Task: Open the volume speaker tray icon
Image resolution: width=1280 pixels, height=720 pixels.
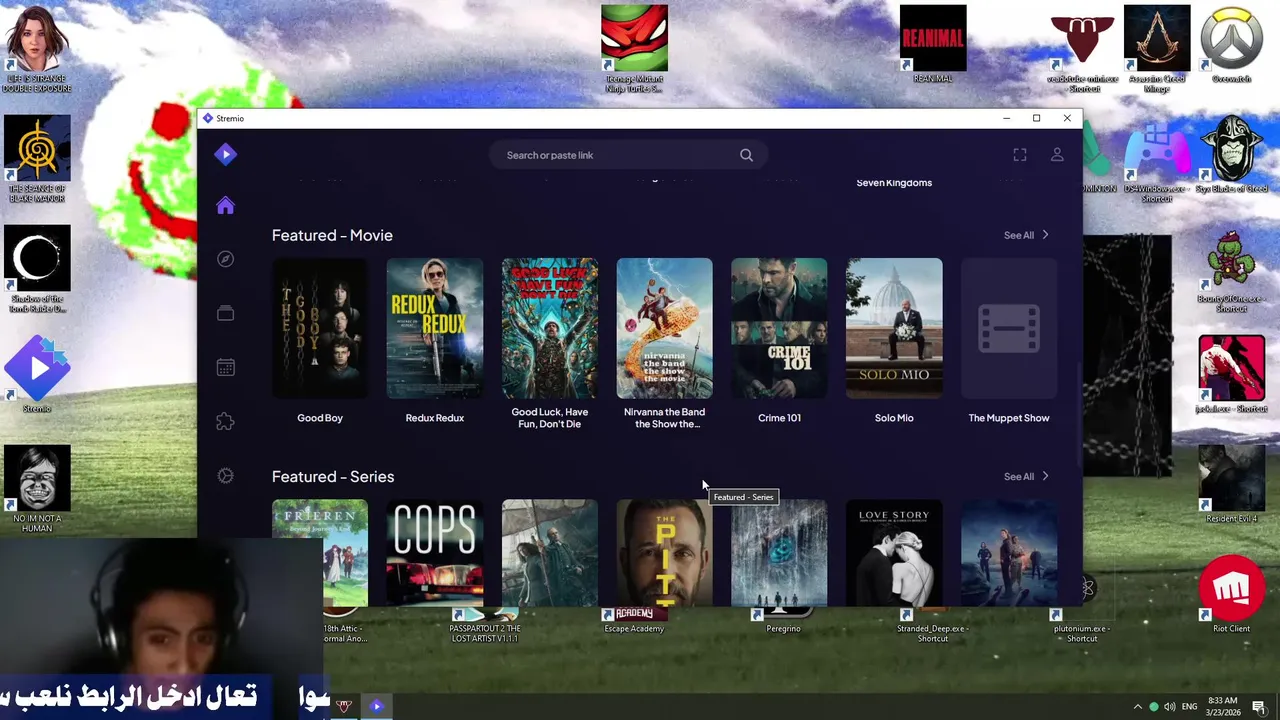Action: click(1170, 707)
